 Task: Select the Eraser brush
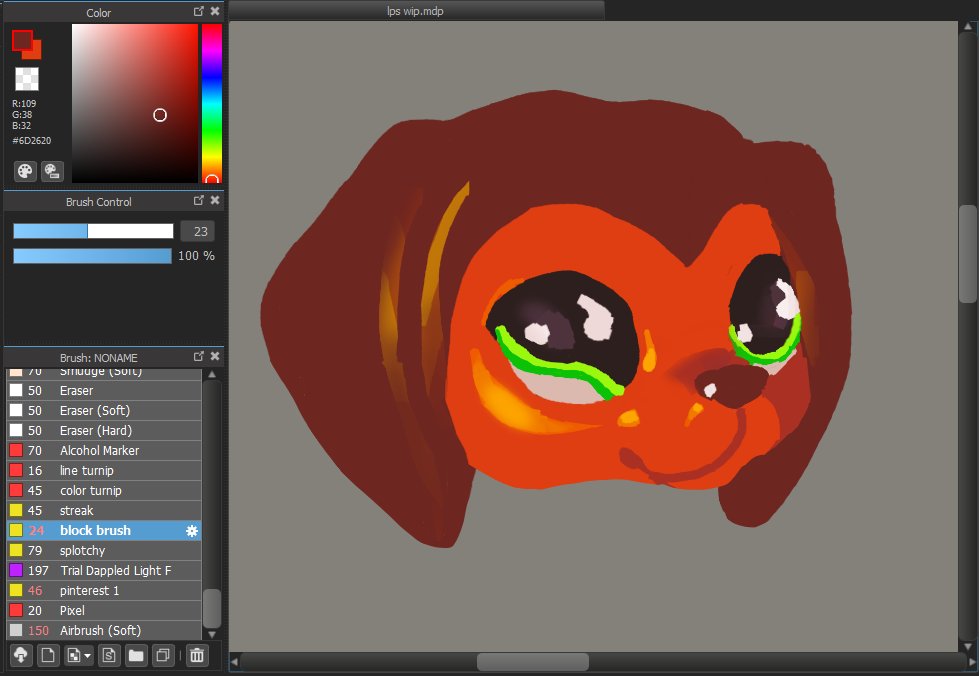(104, 391)
